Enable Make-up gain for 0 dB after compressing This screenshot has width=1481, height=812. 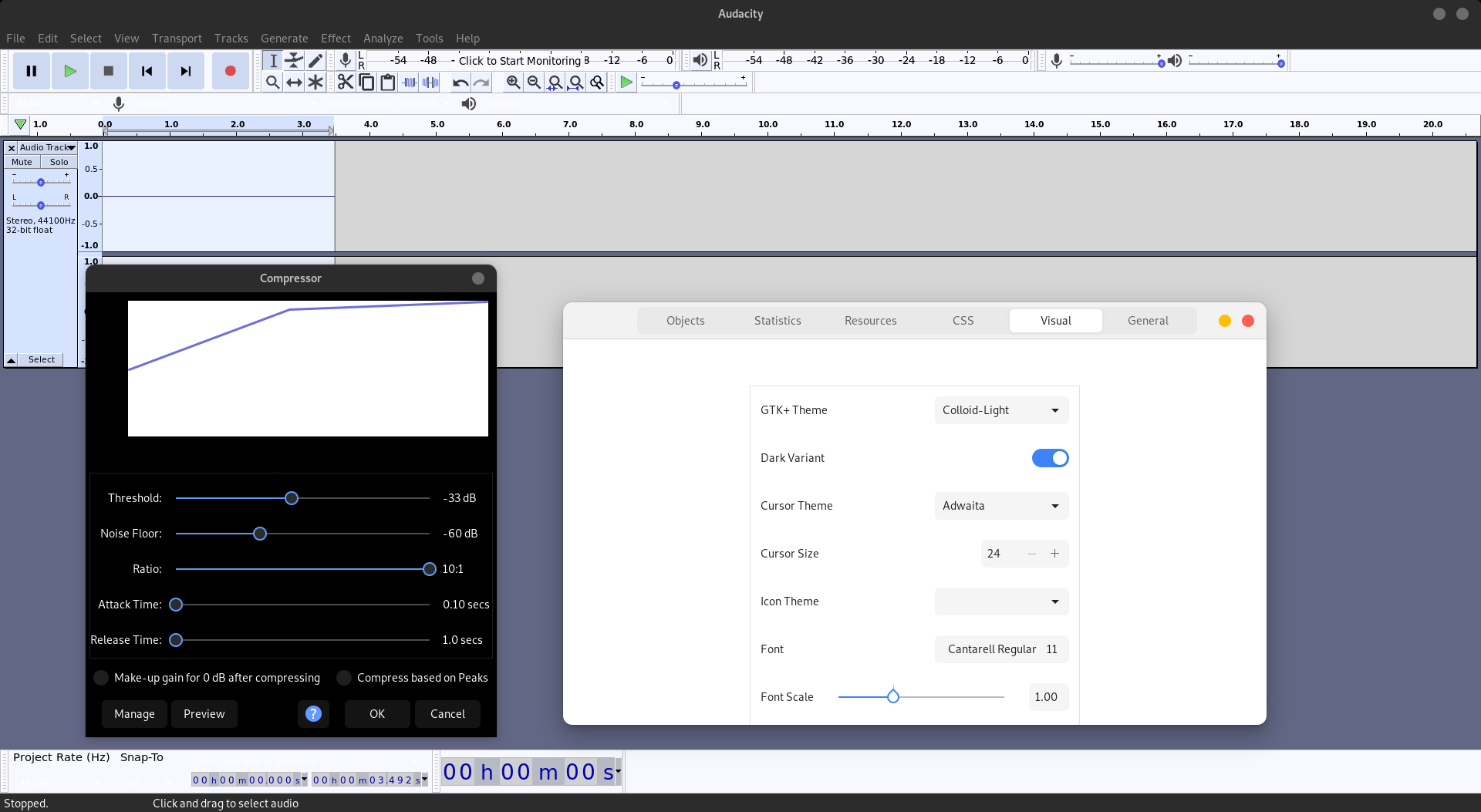click(x=101, y=678)
